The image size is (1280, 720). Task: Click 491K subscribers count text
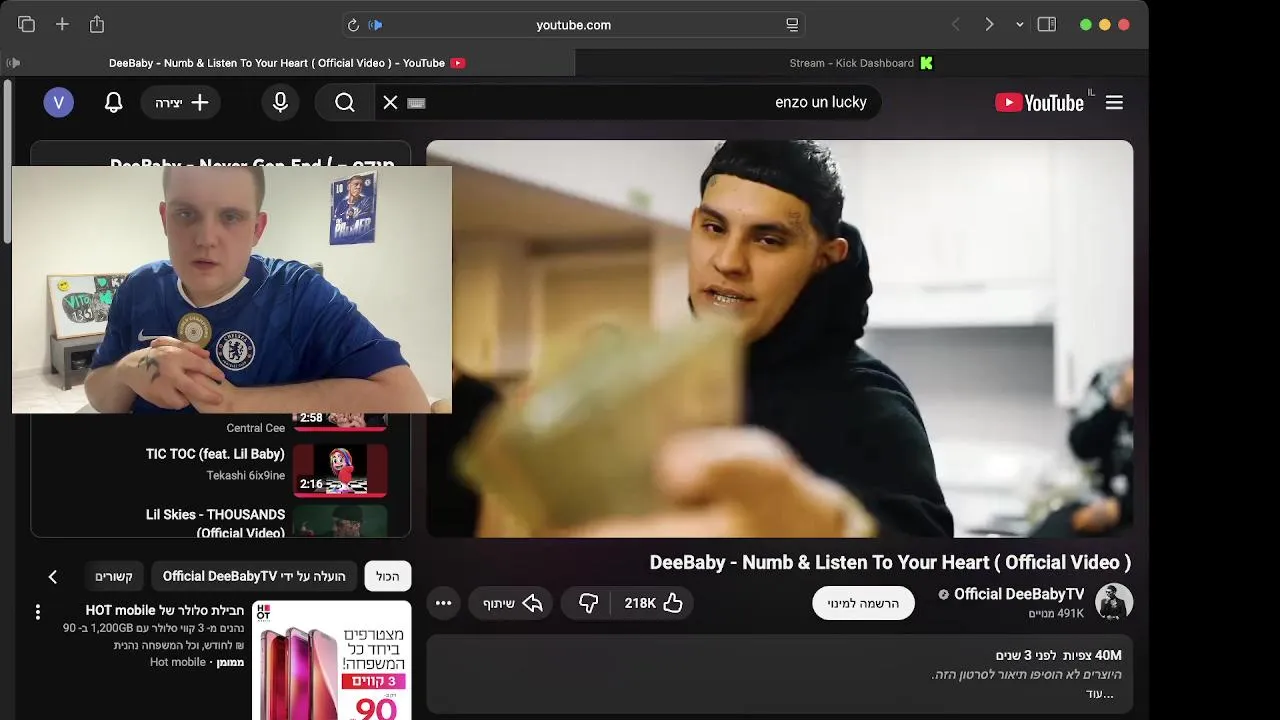pos(1057,613)
